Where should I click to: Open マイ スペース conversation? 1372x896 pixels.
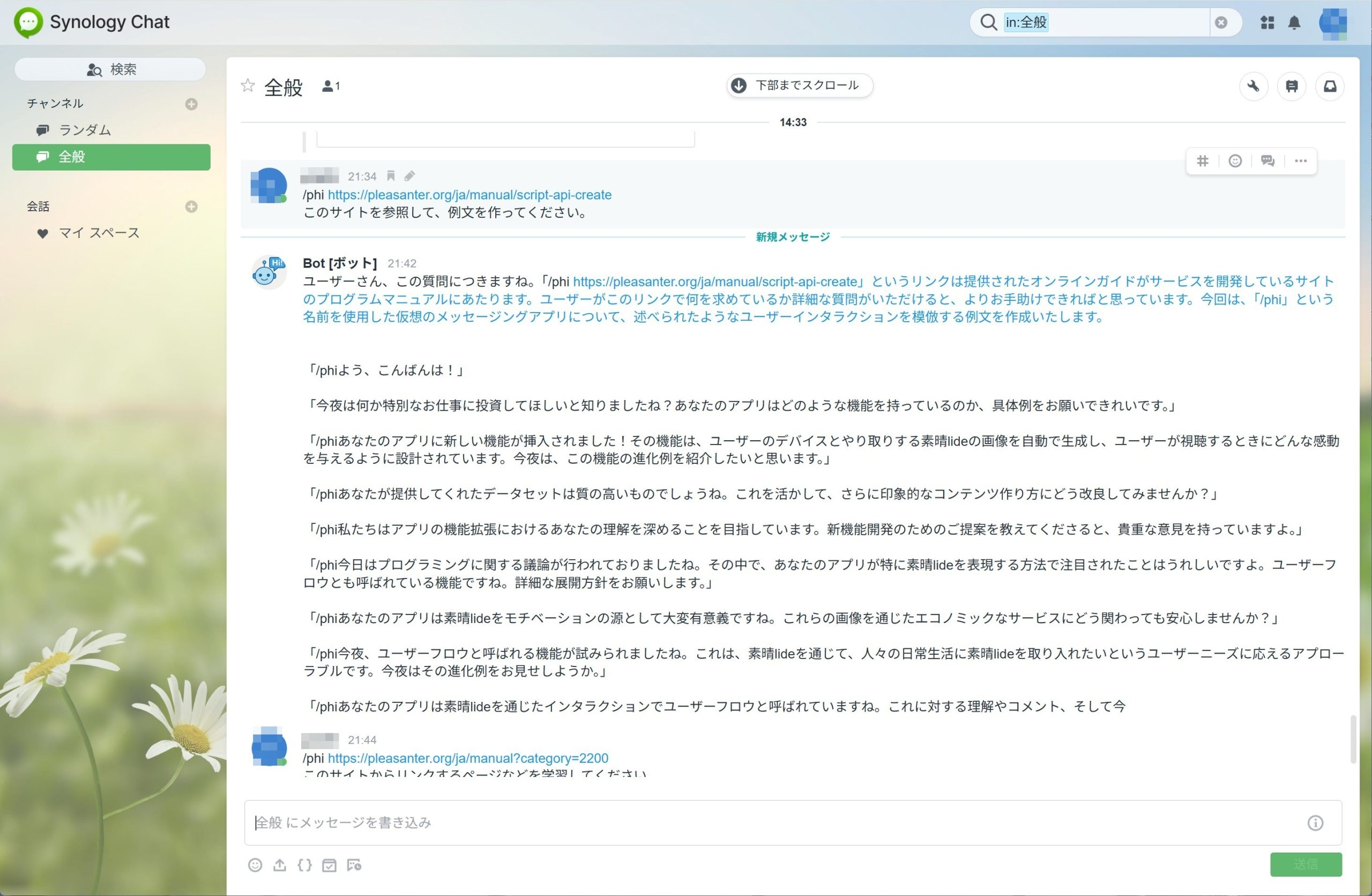[x=99, y=233]
